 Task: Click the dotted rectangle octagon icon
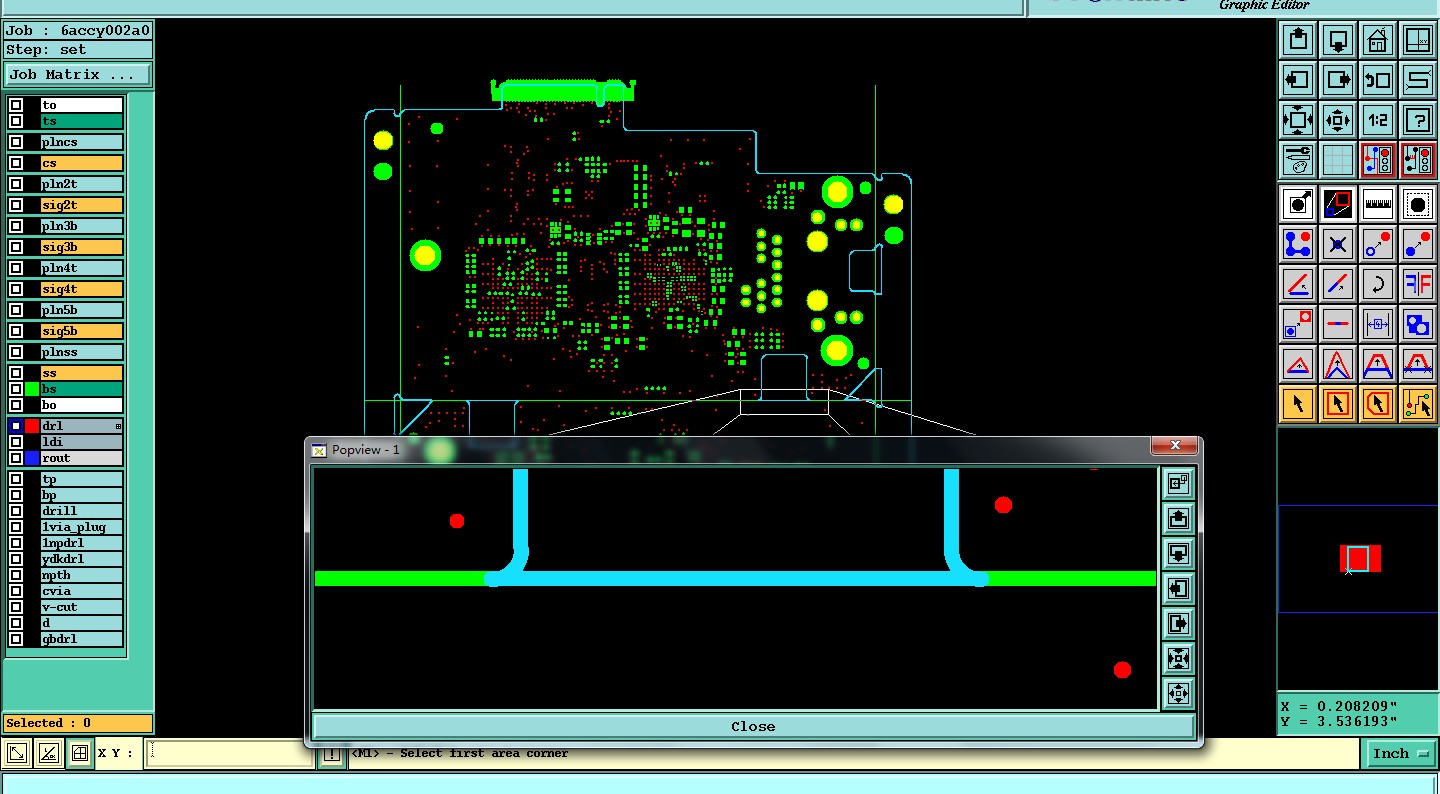(1418, 204)
